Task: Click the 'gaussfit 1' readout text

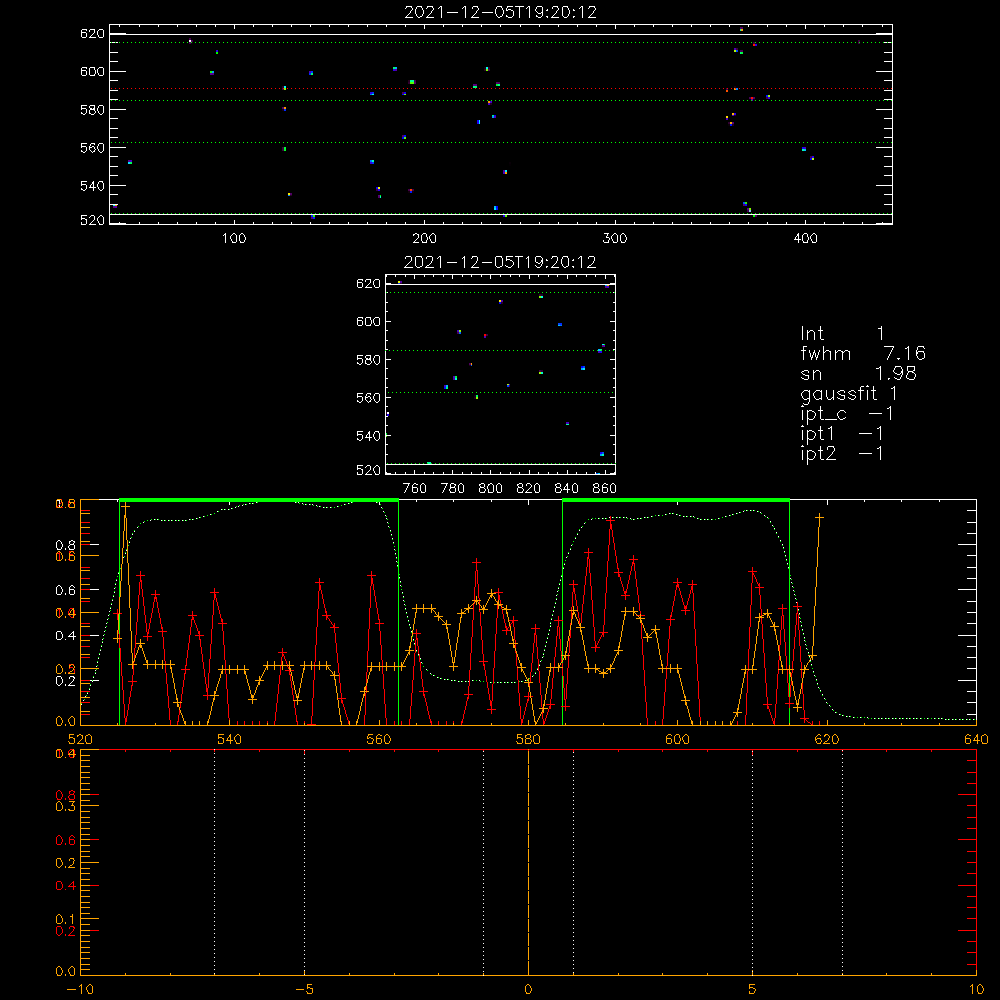Action: [849, 393]
